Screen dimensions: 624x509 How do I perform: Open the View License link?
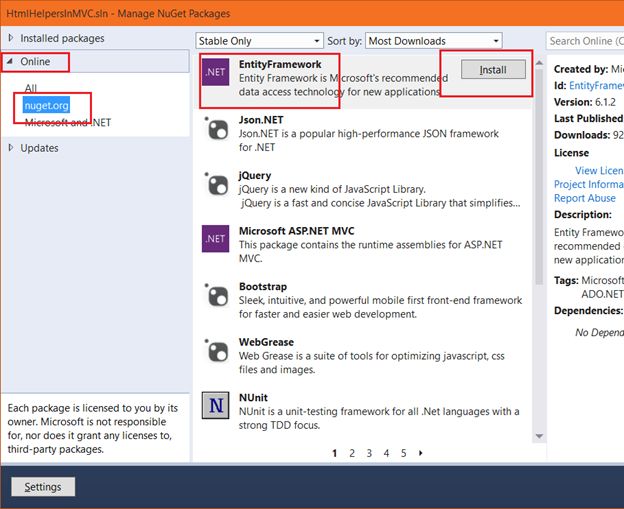[599, 170]
